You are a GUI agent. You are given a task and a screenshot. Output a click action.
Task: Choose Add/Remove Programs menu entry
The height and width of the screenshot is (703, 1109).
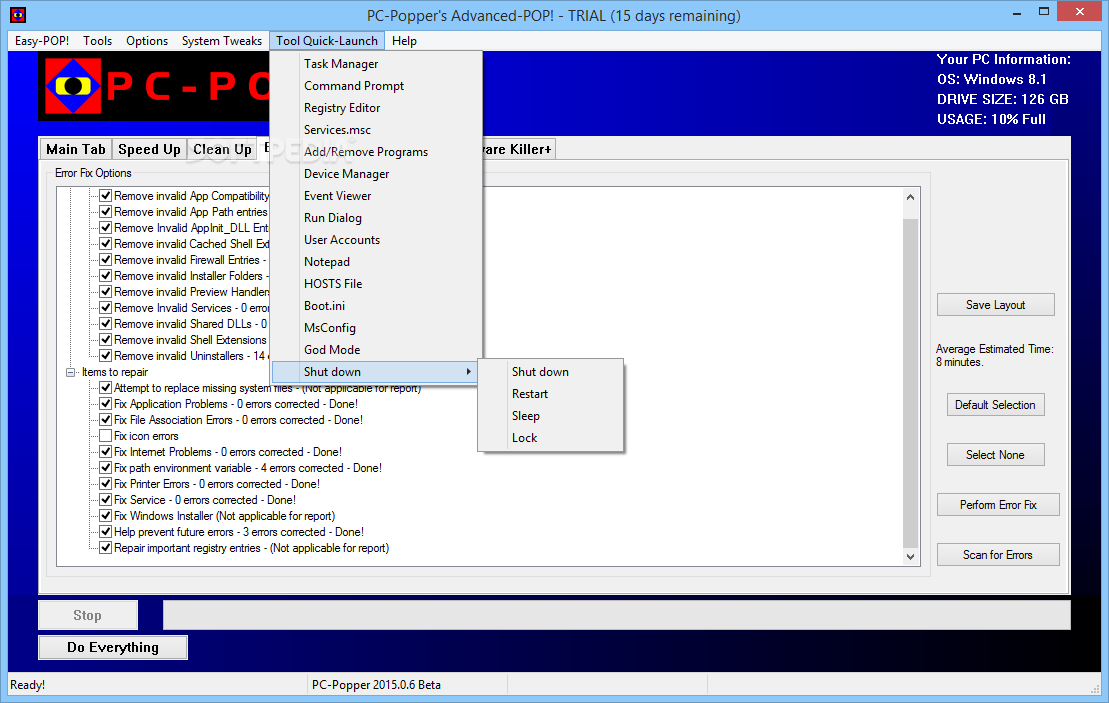(376, 151)
